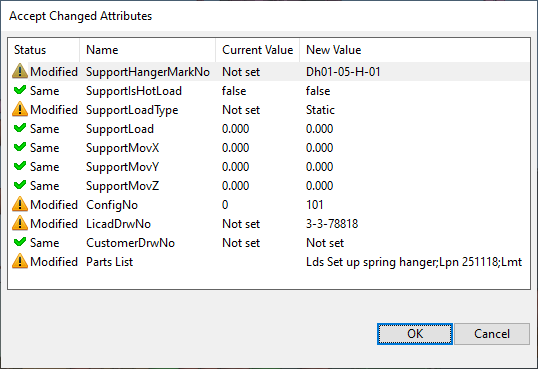Click the warning icon for LicadDrwNo
The image size is (538, 369).
20,223
